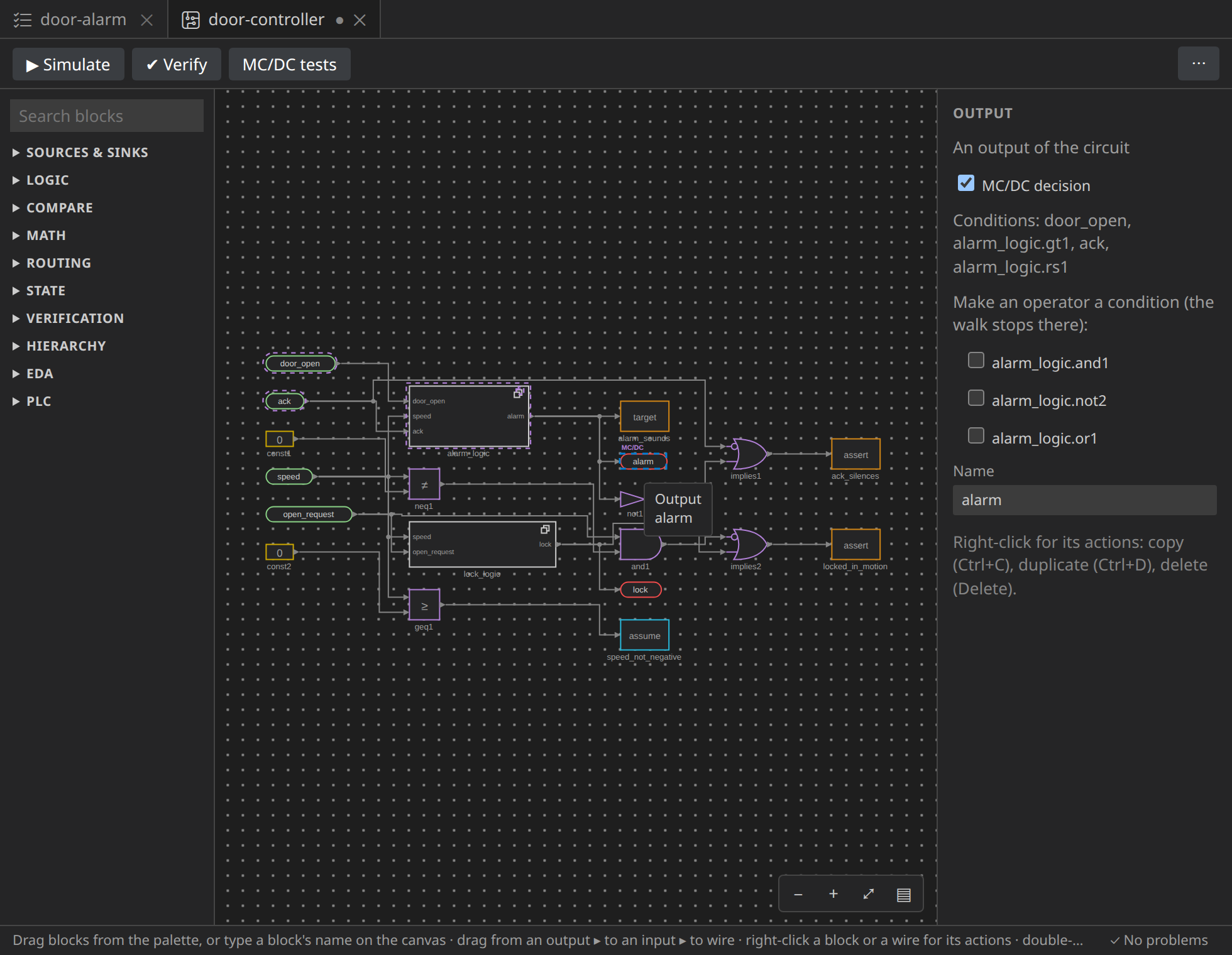Fit diagram to view with arrows icon
This screenshot has height=955, width=1232.
[x=869, y=894]
